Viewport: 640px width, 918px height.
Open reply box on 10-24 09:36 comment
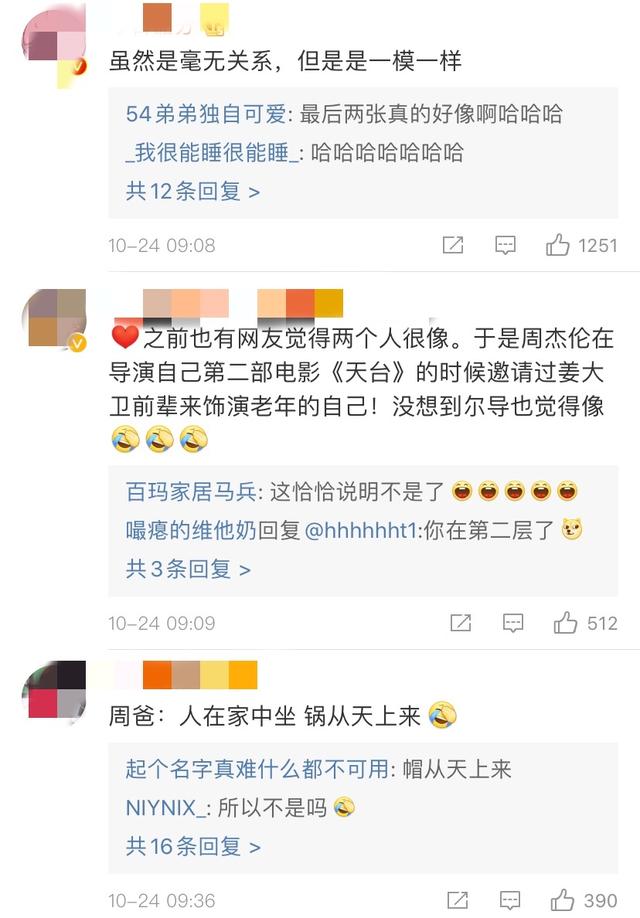tap(510, 901)
